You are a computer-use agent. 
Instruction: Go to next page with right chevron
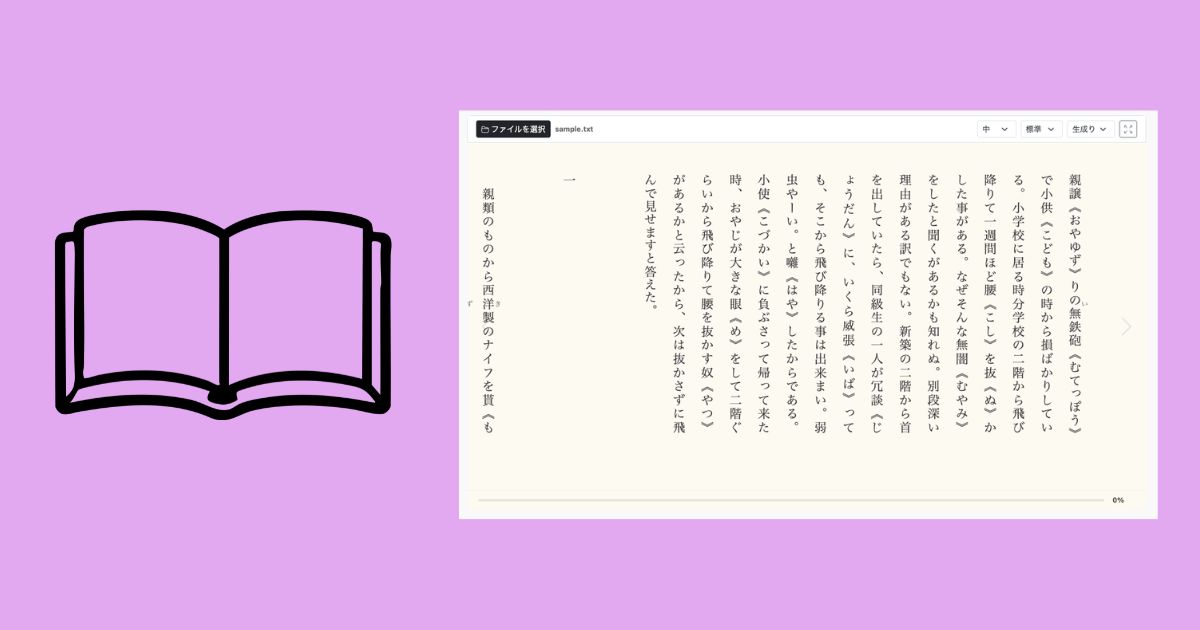tap(1126, 326)
